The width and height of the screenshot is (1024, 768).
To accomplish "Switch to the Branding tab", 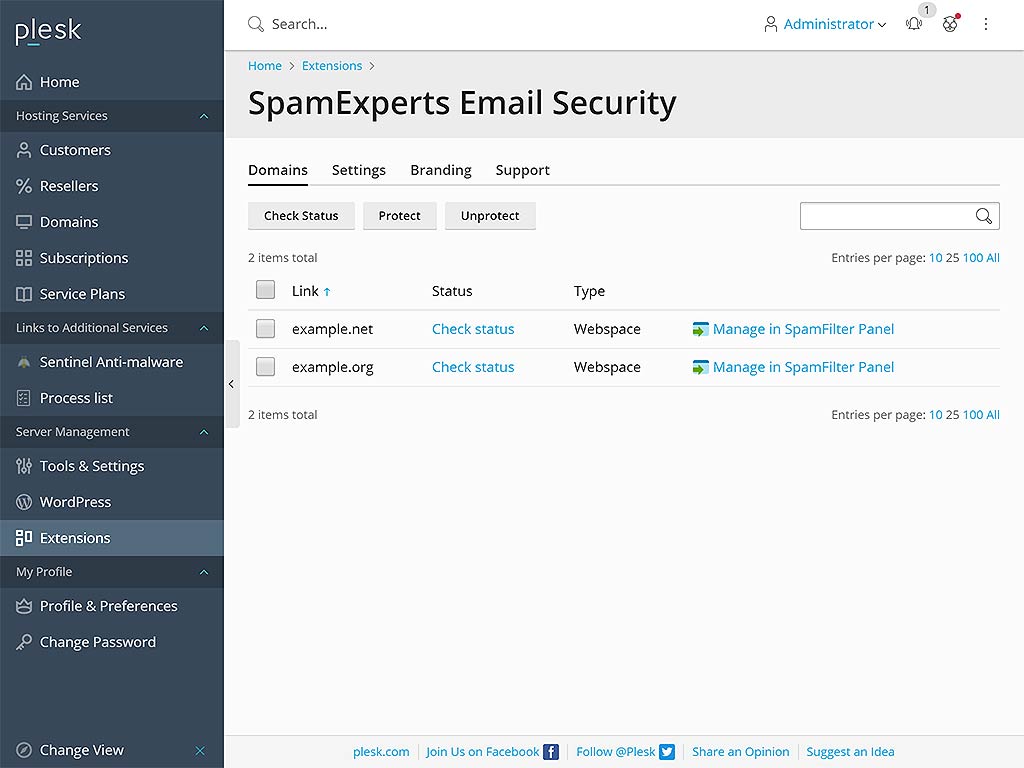I will tap(440, 170).
